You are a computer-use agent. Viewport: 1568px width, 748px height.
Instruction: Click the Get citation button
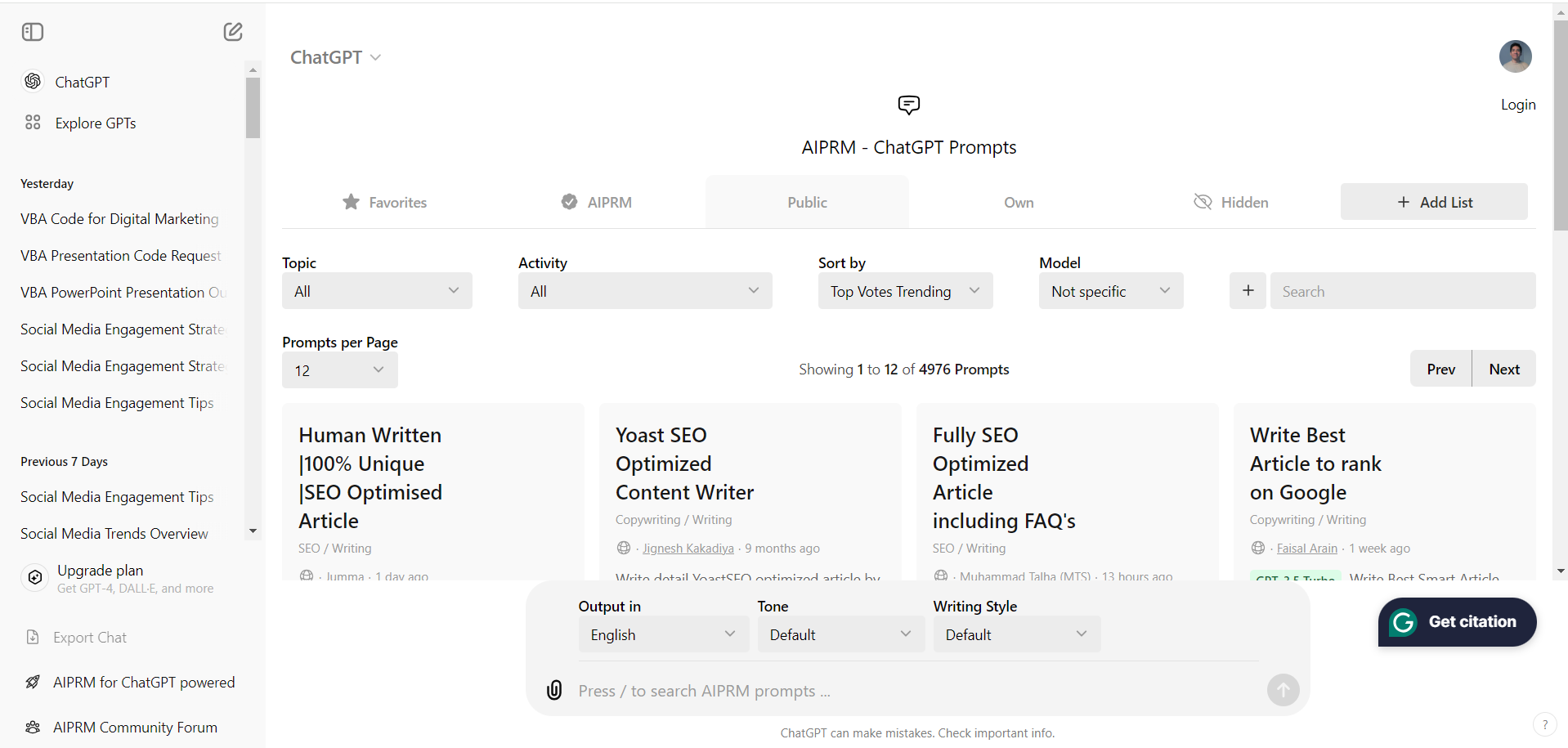click(1457, 622)
